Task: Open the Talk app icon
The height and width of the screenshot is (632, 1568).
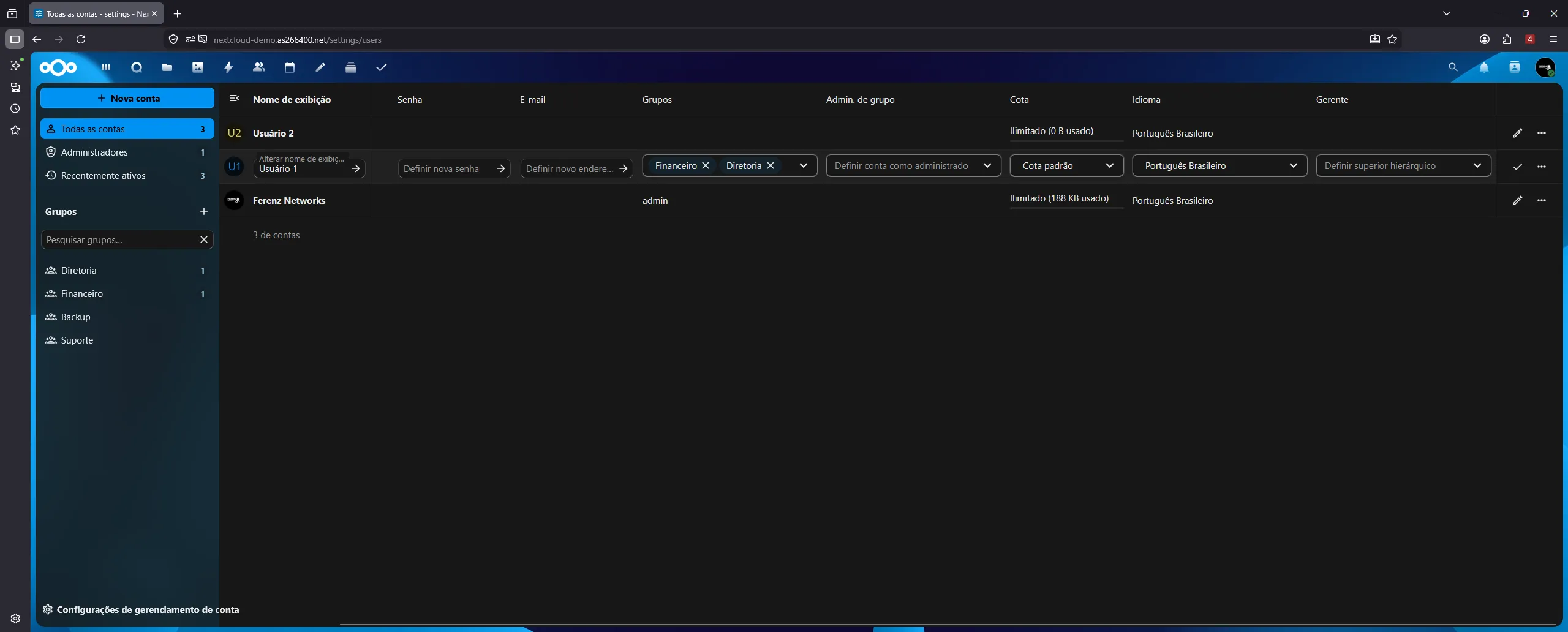Action: (x=137, y=67)
